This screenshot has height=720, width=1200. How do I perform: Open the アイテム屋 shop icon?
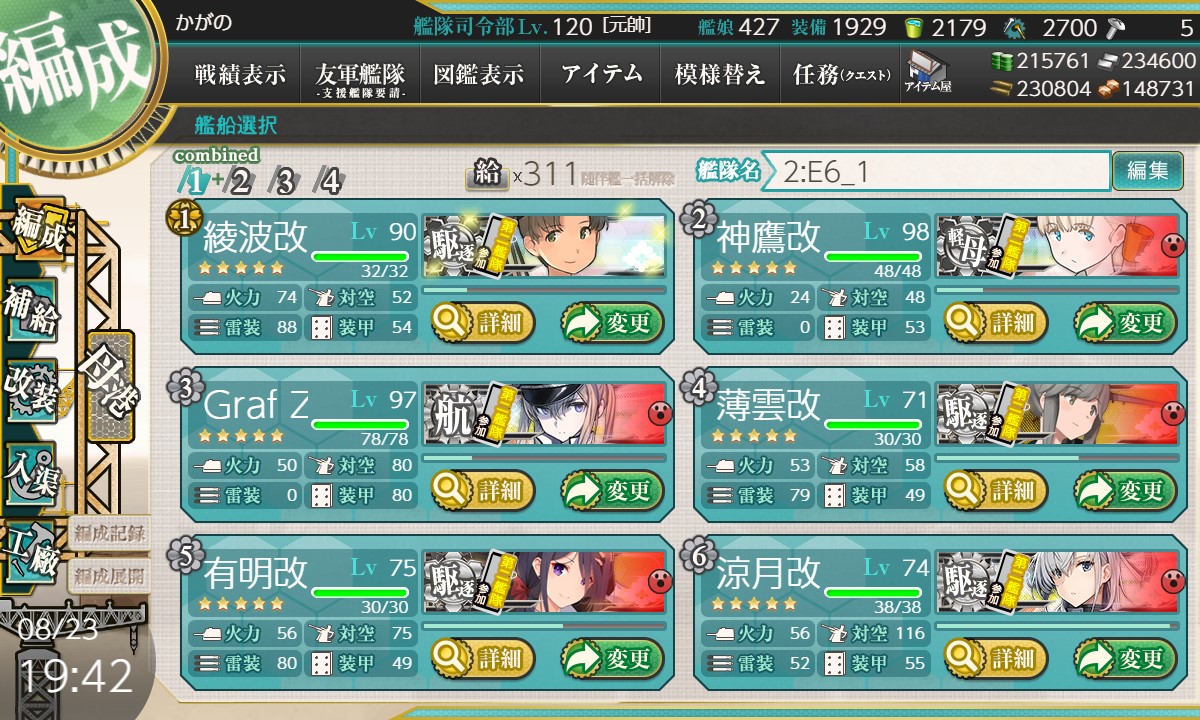tap(927, 72)
